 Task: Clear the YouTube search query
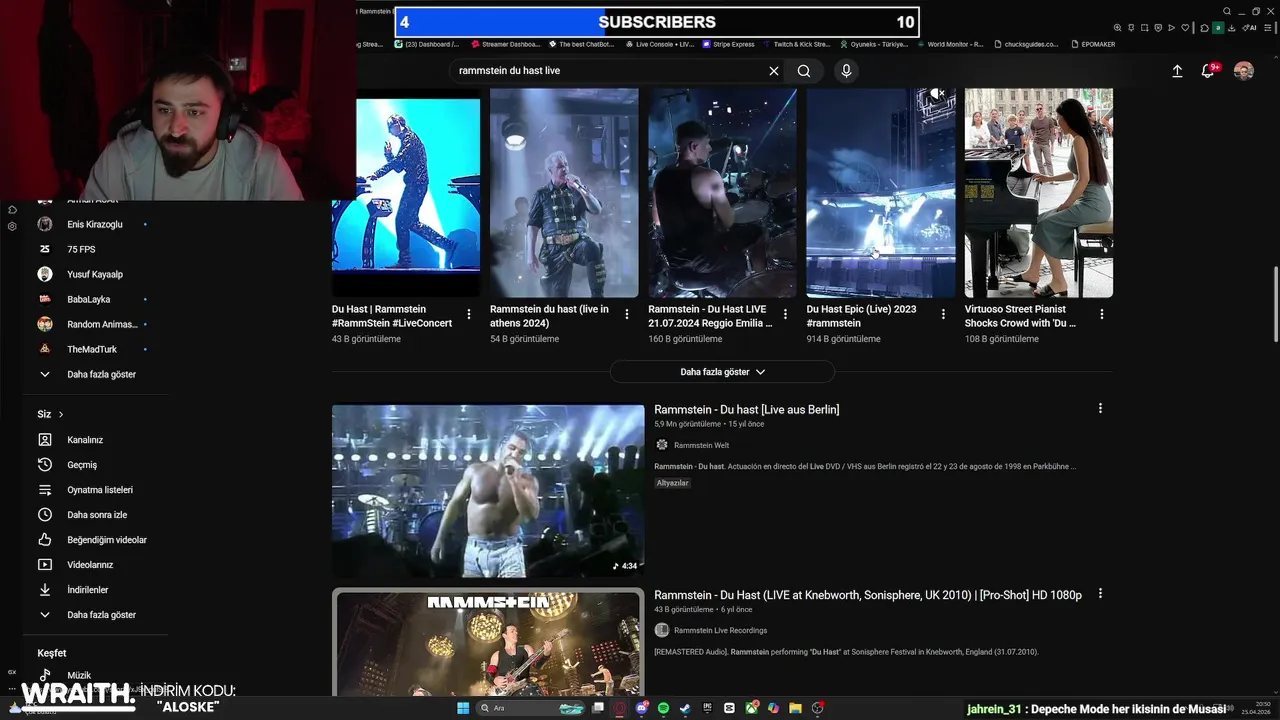pos(773,71)
